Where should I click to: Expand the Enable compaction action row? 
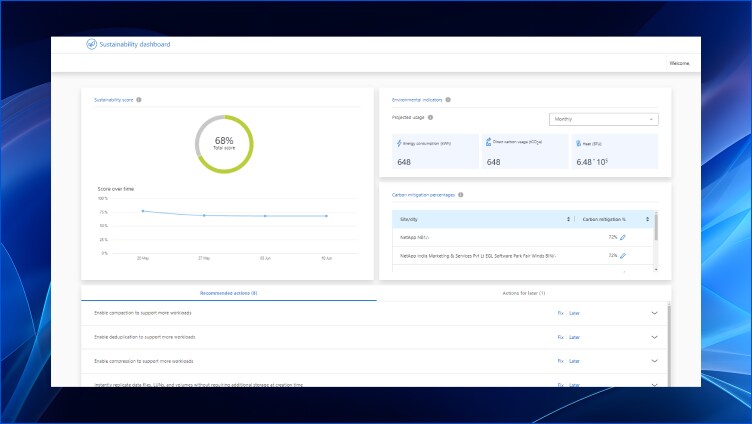[655, 313]
